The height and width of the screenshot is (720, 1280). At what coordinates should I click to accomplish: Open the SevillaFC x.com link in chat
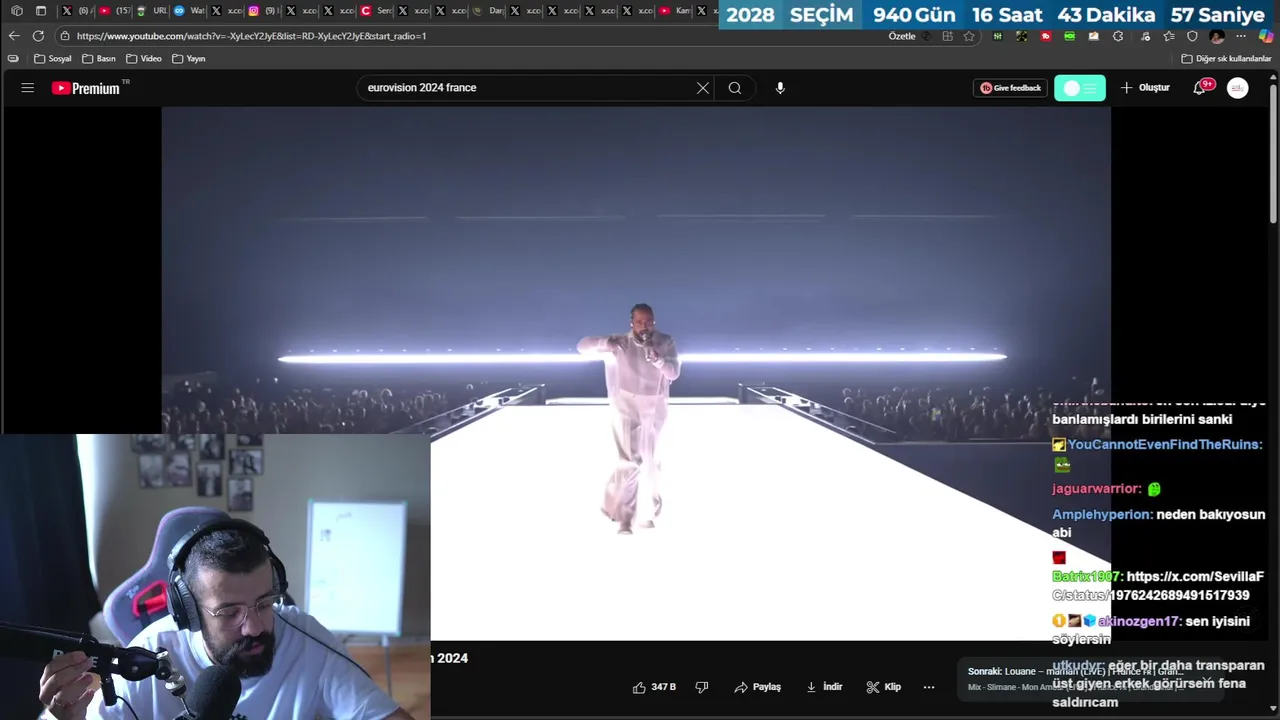(1158, 586)
